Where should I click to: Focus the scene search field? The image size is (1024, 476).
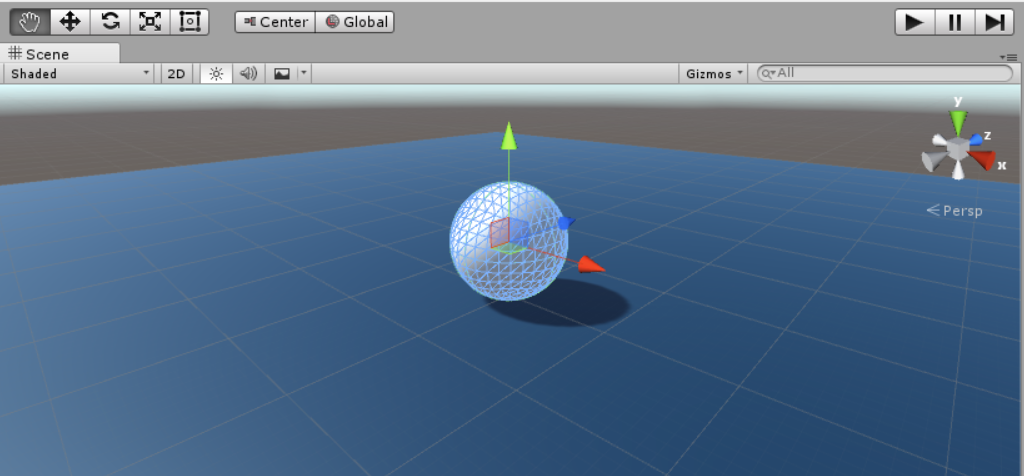pos(885,73)
